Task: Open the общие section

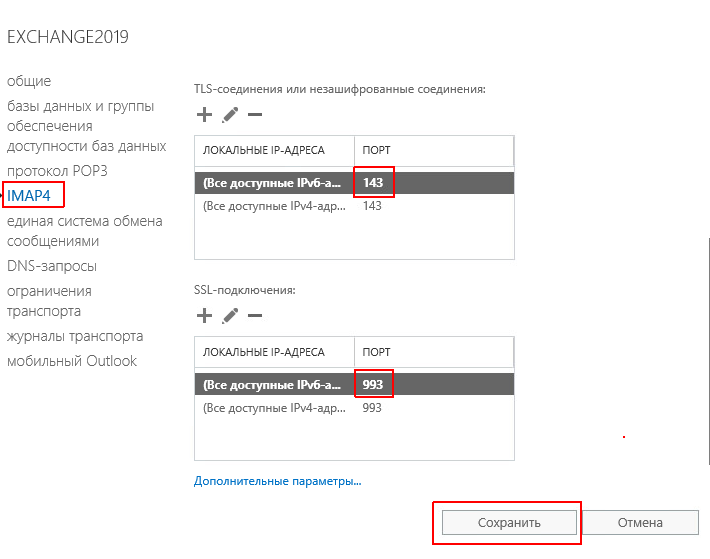Action: (x=29, y=81)
